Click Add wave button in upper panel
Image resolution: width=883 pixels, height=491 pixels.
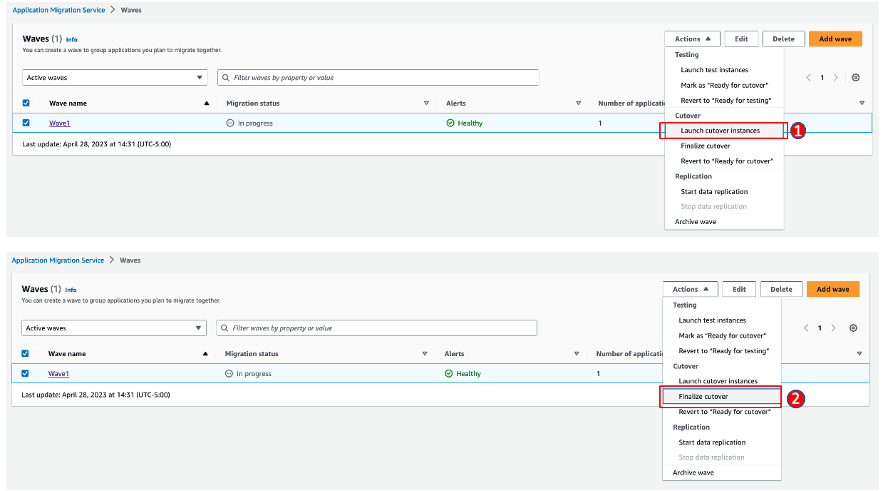tap(835, 39)
